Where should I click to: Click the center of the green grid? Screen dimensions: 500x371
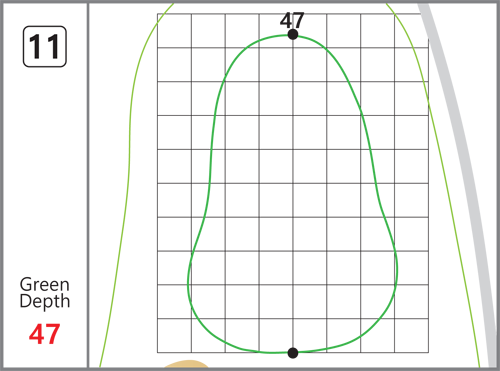click(x=293, y=183)
